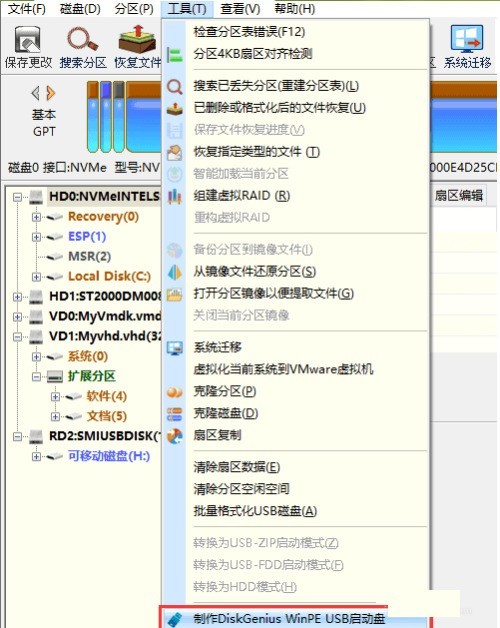The image size is (500, 628).
Task: Select Recovery(0) label in tree
Action: coord(103,217)
